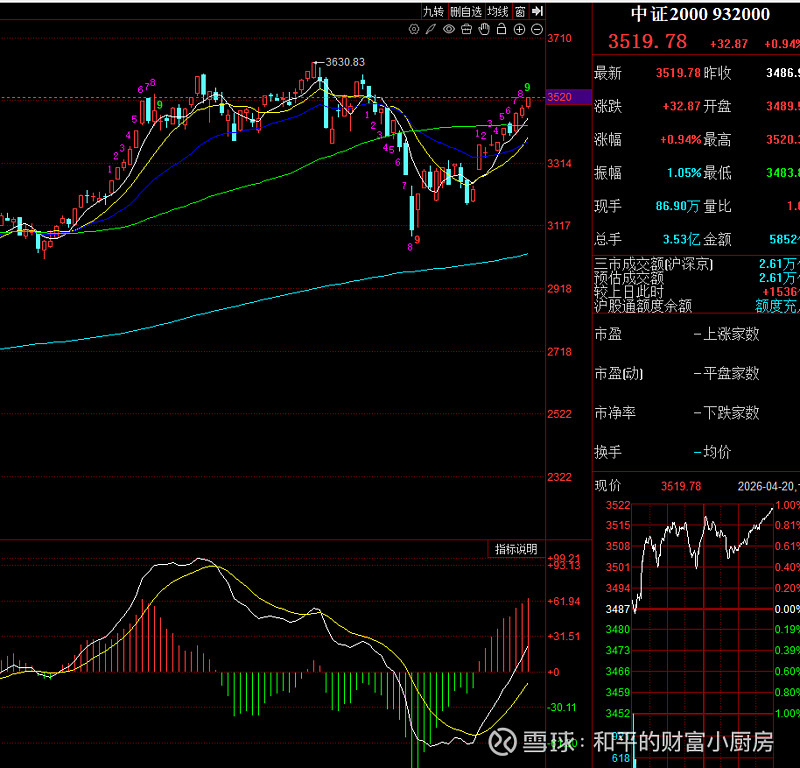
Task: Click the 指标说明 indicator description button
Action: point(517,549)
